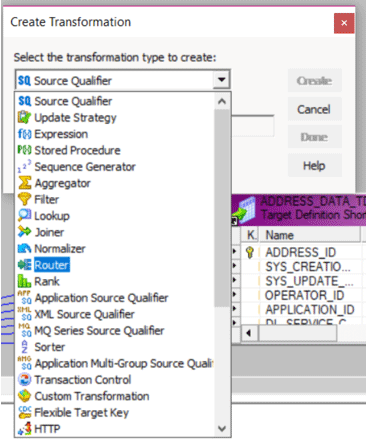Click the Update Strategy icon

(x=24, y=117)
